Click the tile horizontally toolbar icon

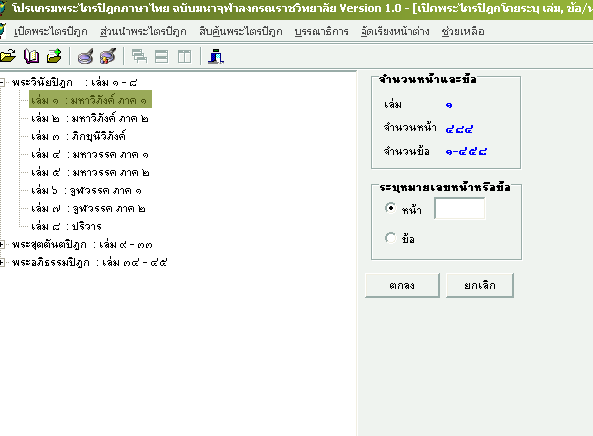161,57
